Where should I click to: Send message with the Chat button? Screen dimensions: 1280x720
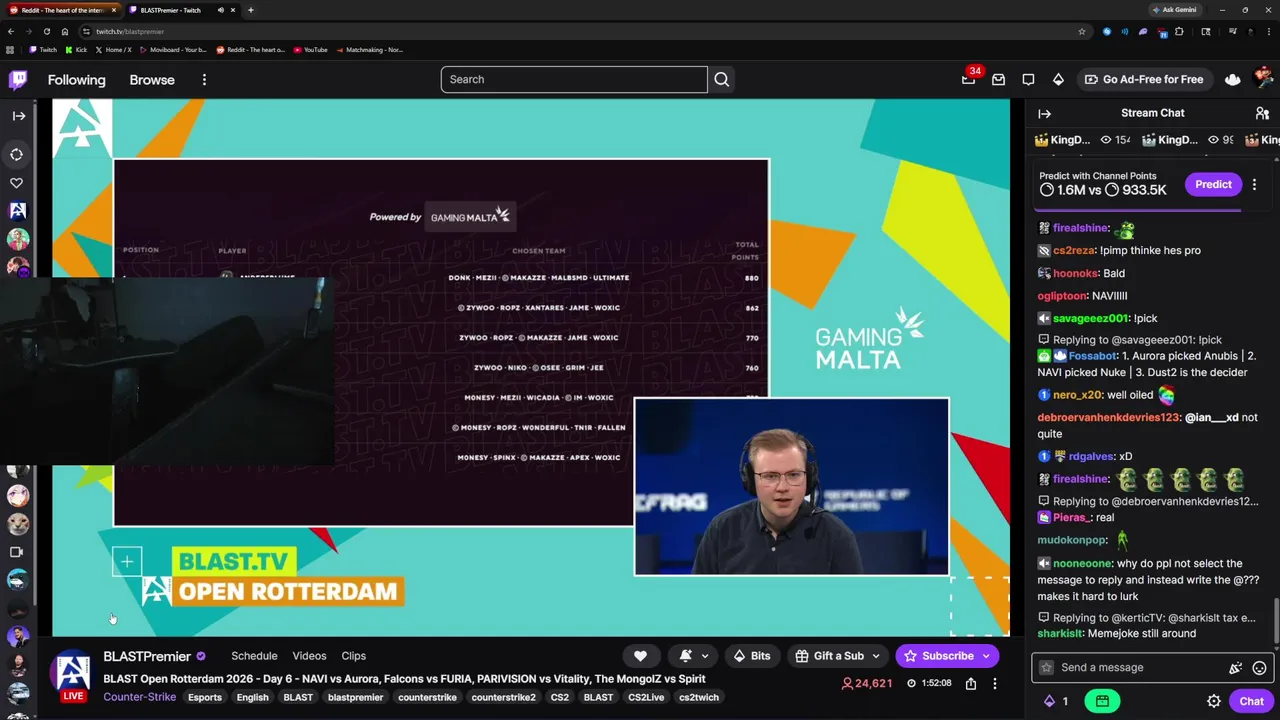1251,701
